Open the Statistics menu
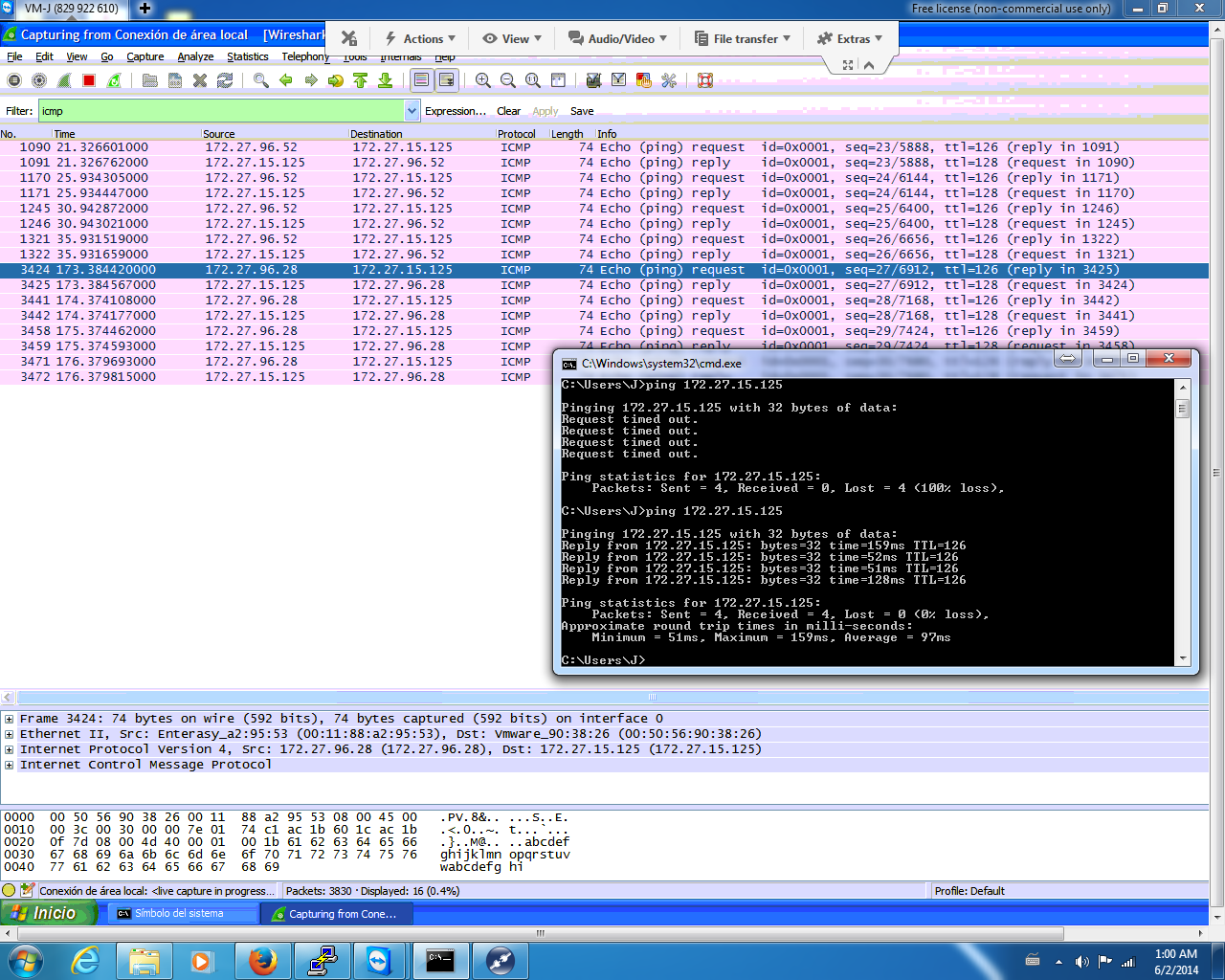1225x980 pixels. point(248,56)
